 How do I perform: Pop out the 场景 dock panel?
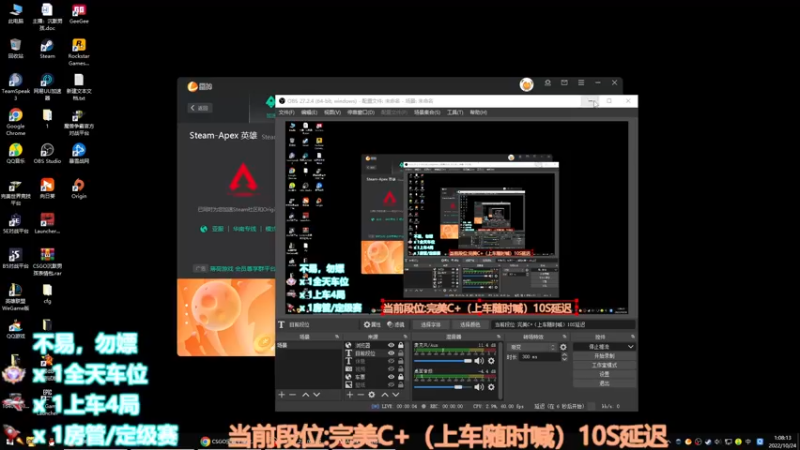337,337
